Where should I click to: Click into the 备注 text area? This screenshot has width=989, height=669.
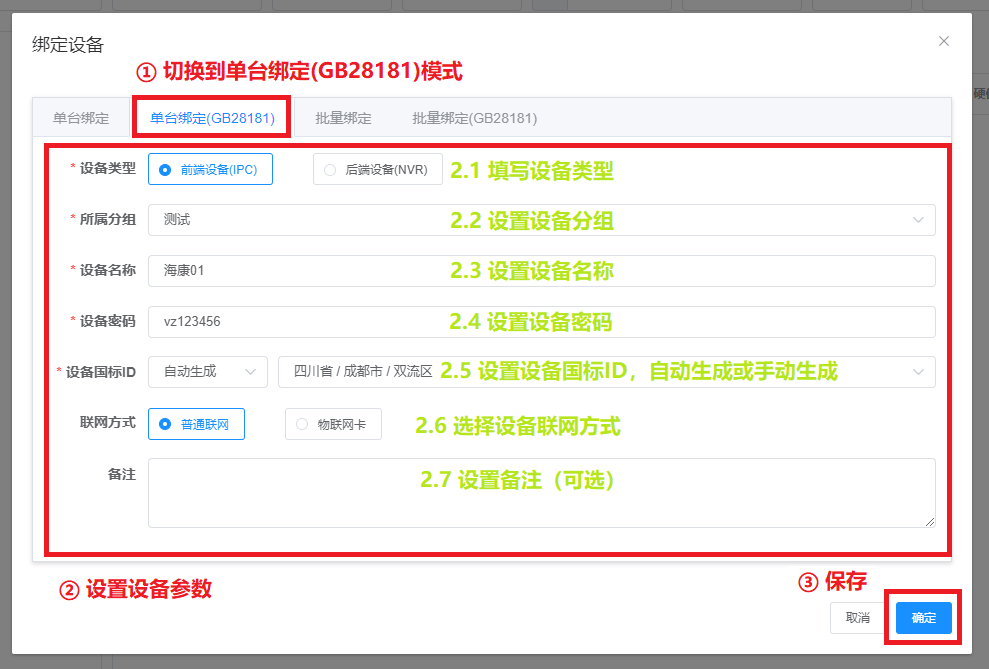click(x=541, y=492)
